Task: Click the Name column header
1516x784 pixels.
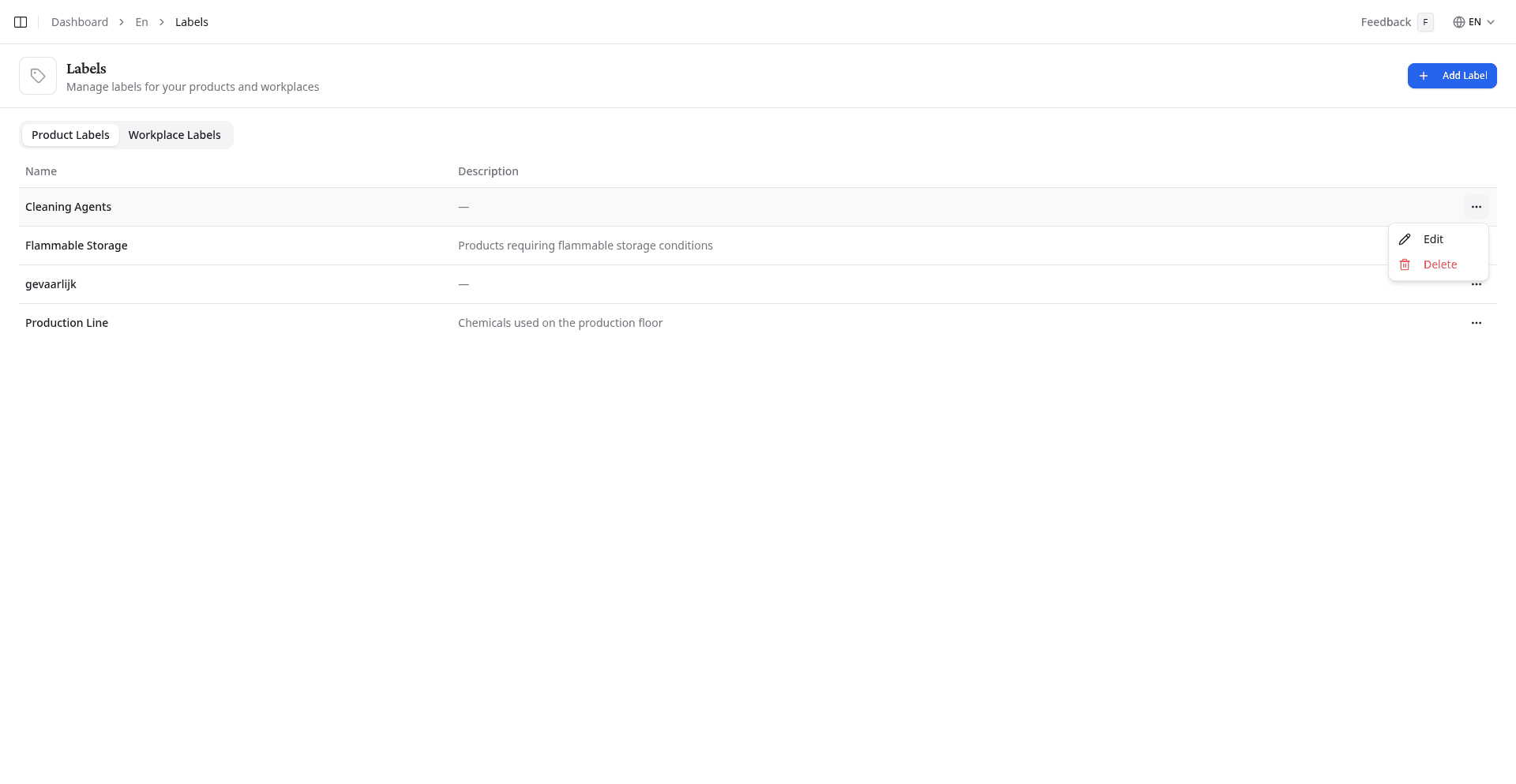Action: coord(40,171)
